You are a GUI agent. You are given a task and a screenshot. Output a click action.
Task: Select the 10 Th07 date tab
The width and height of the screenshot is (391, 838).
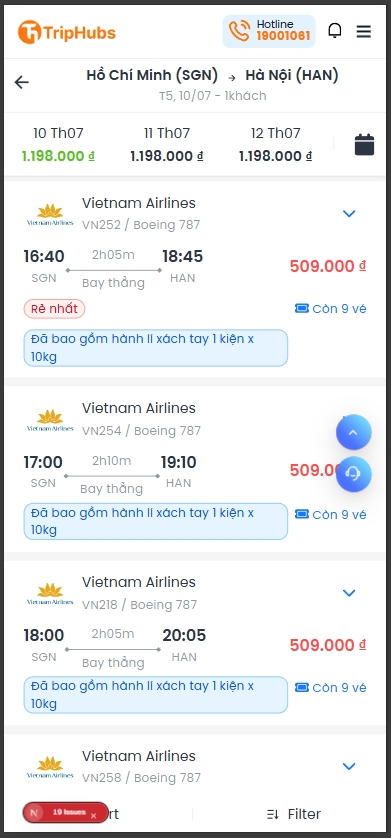point(58,144)
